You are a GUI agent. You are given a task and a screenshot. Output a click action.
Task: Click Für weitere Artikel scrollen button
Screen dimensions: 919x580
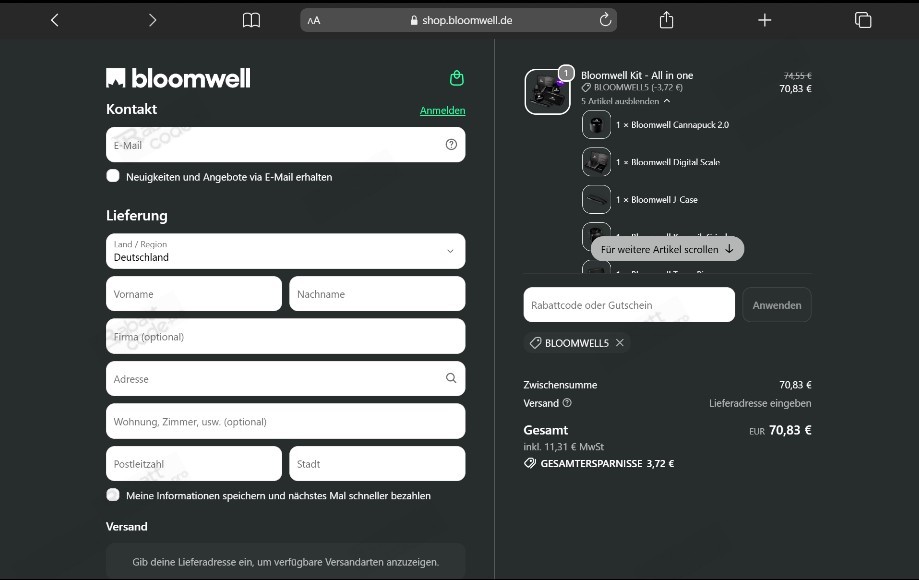(x=668, y=249)
